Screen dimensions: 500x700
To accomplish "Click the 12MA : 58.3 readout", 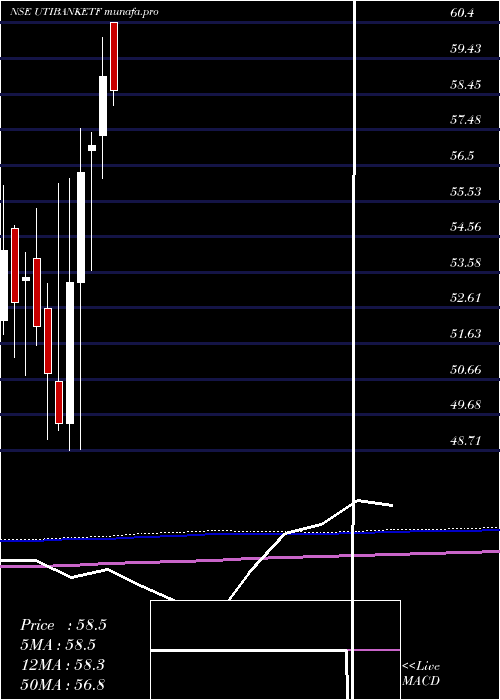I will (62, 664).
